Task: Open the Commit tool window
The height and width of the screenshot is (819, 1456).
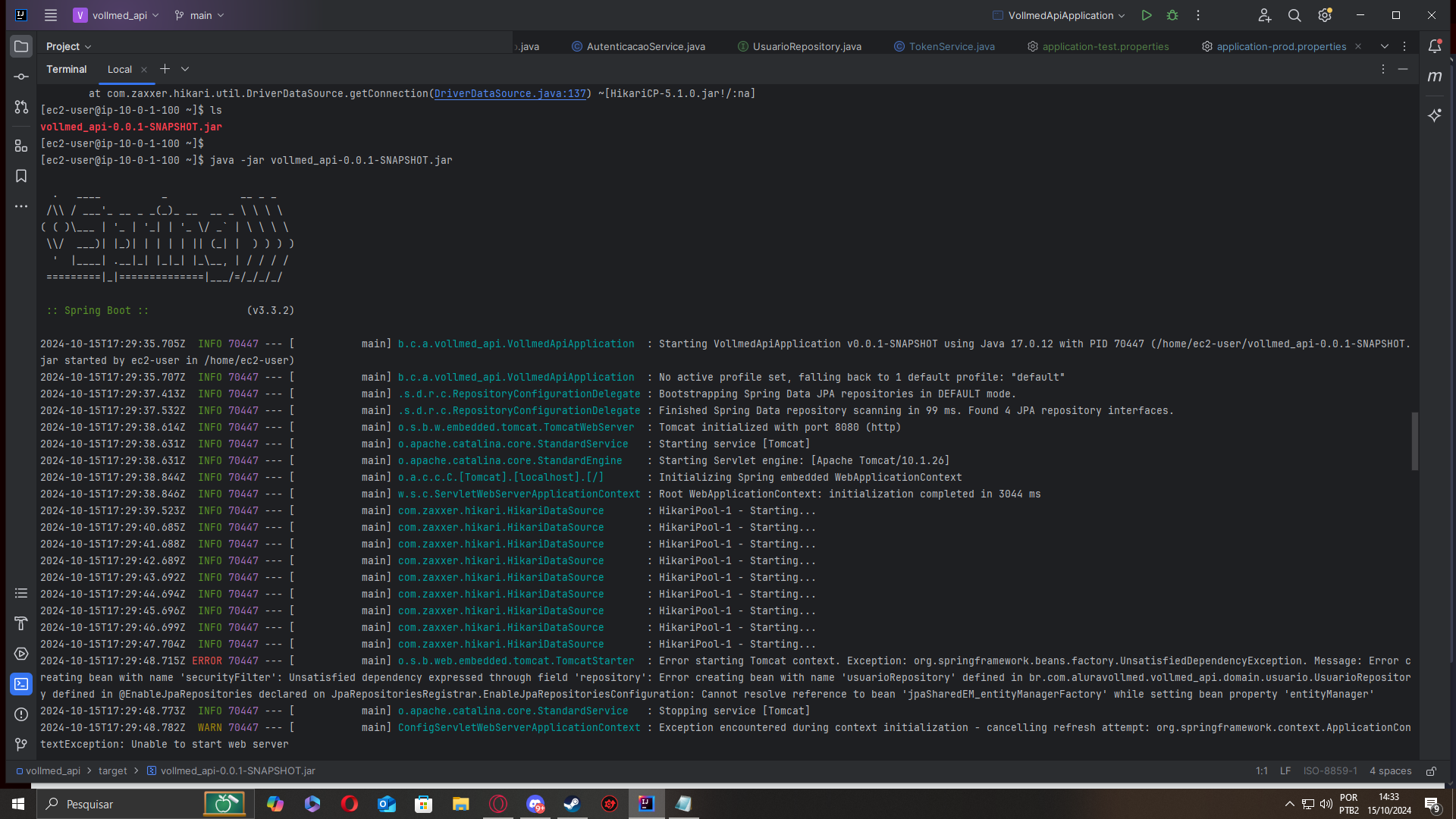Action: 21,77
